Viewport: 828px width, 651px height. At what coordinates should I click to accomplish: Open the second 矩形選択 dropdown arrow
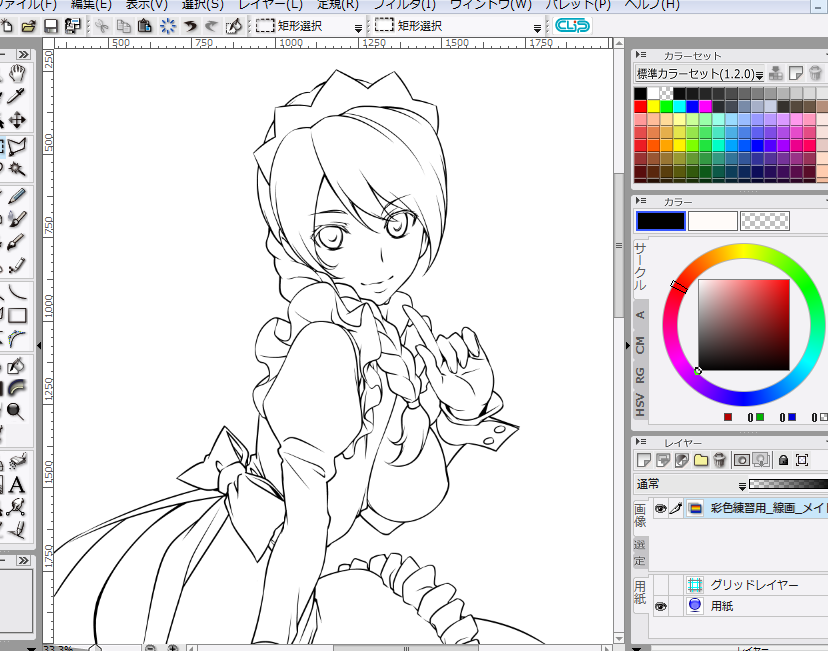537,27
